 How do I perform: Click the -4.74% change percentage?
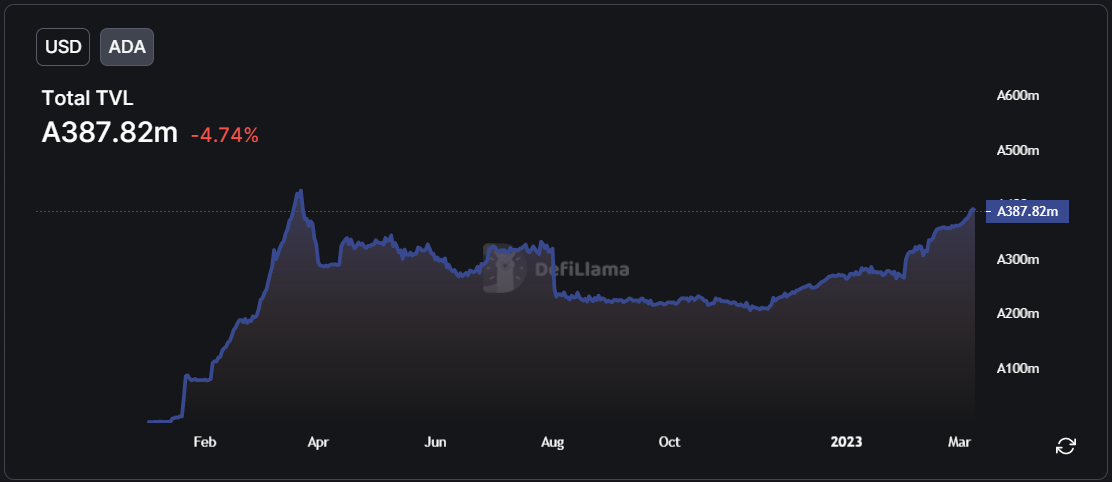tap(225, 135)
